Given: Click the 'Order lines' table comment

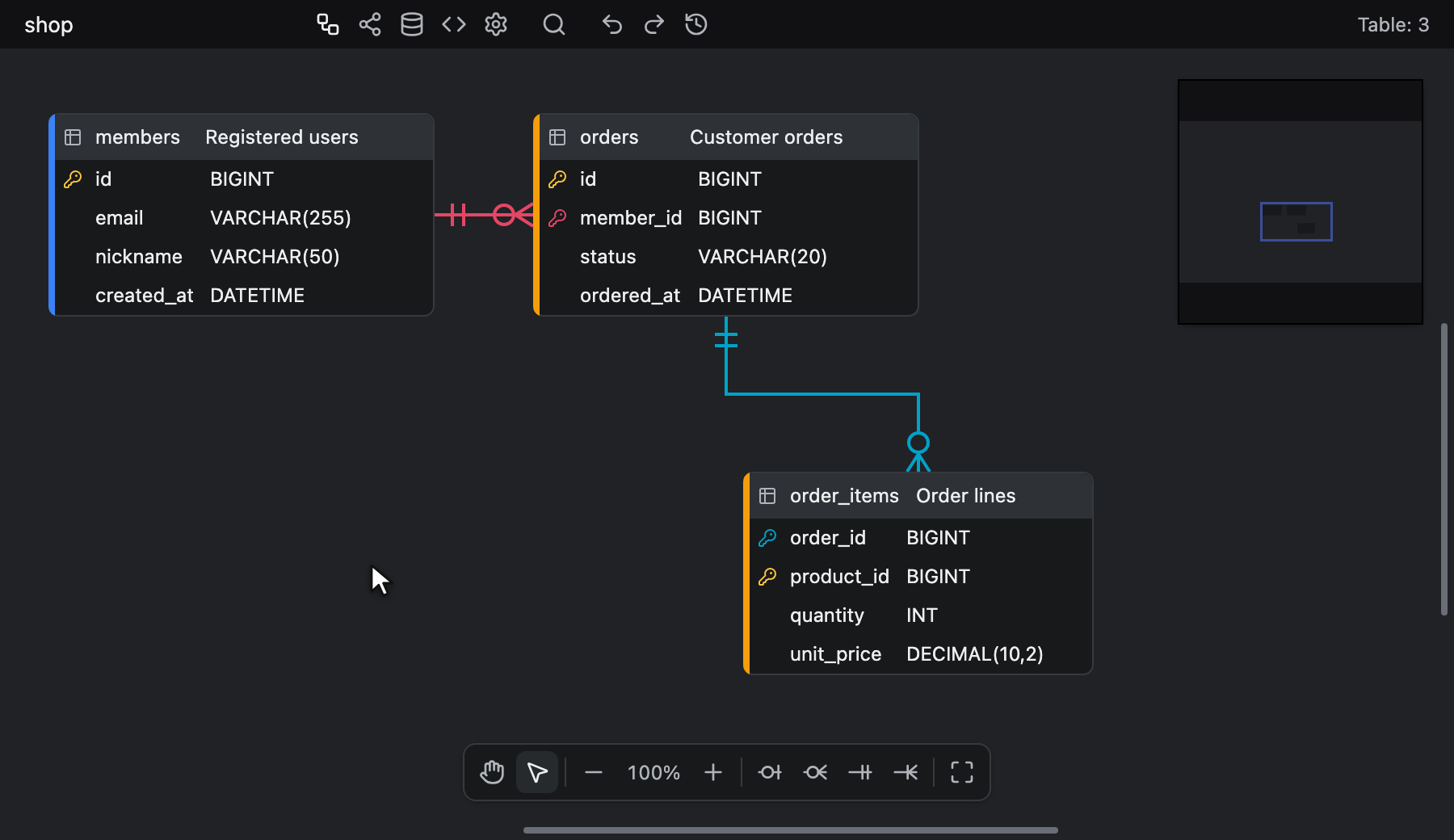Looking at the screenshot, I should pyautogui.click(x=966, y=496).
